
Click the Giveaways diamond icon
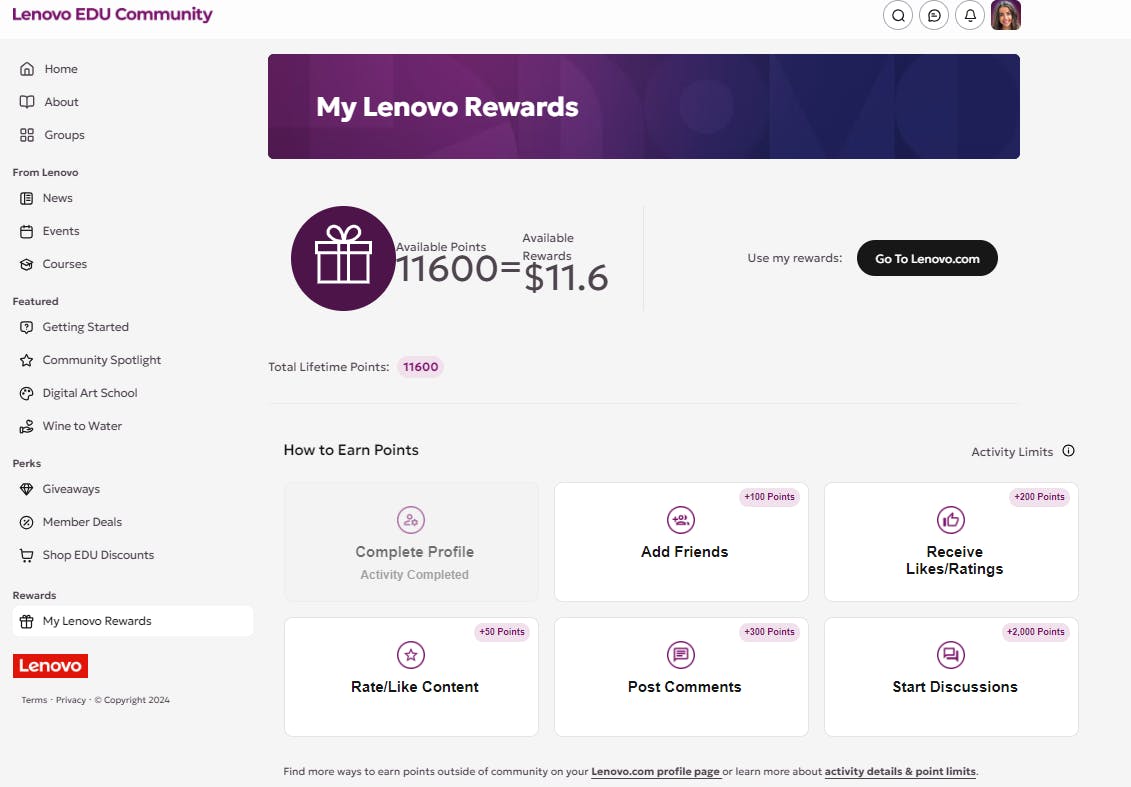(x=27, y=489)
